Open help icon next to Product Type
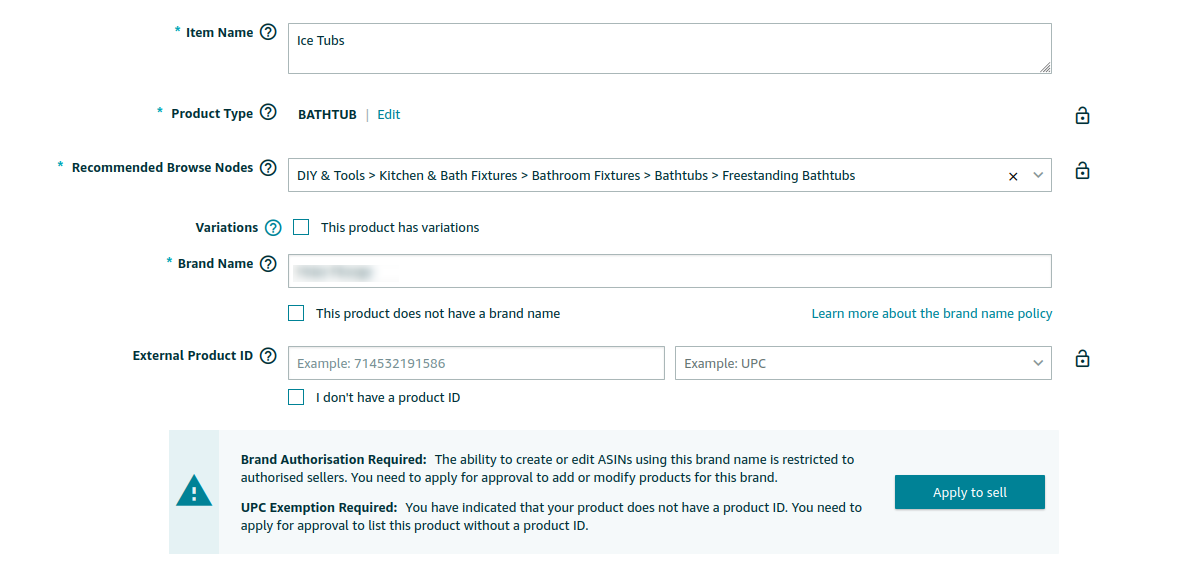The image size is (1182, 582). pos(268,113)
